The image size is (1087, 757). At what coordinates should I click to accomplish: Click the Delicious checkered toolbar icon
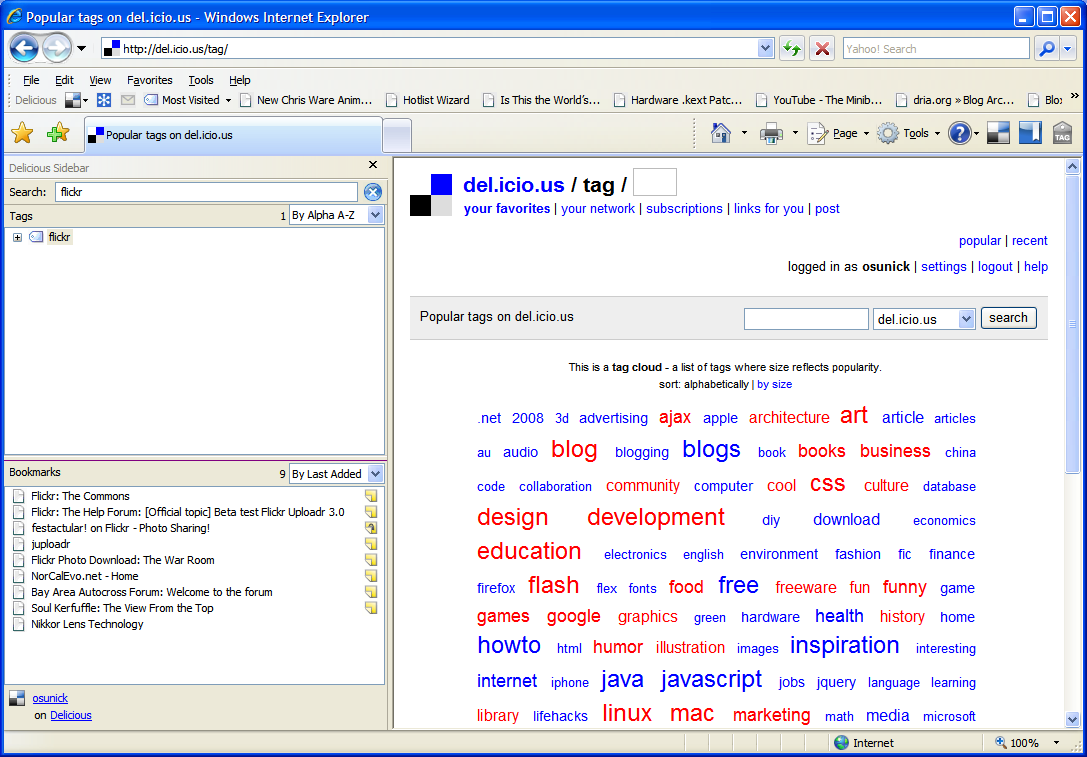click(998, 133)
